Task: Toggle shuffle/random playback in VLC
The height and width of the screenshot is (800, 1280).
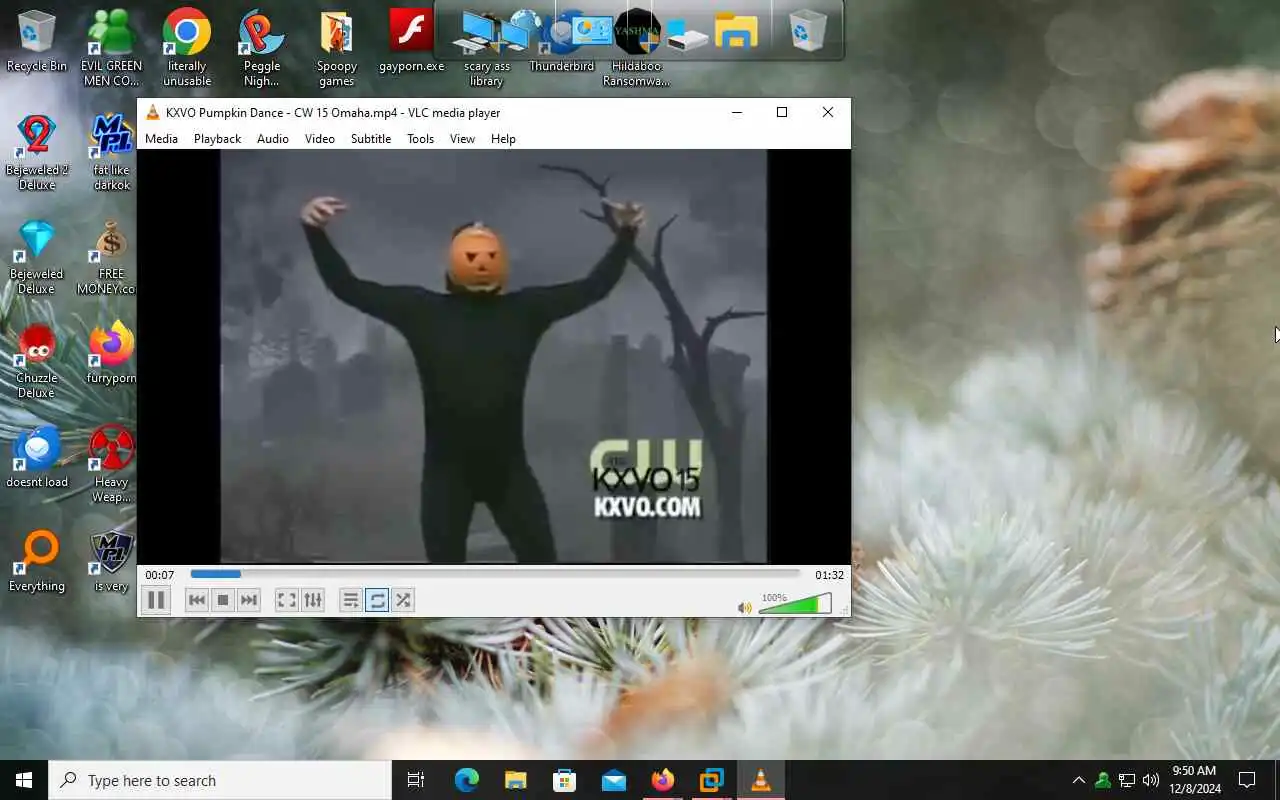Action: tap(403, 600)
